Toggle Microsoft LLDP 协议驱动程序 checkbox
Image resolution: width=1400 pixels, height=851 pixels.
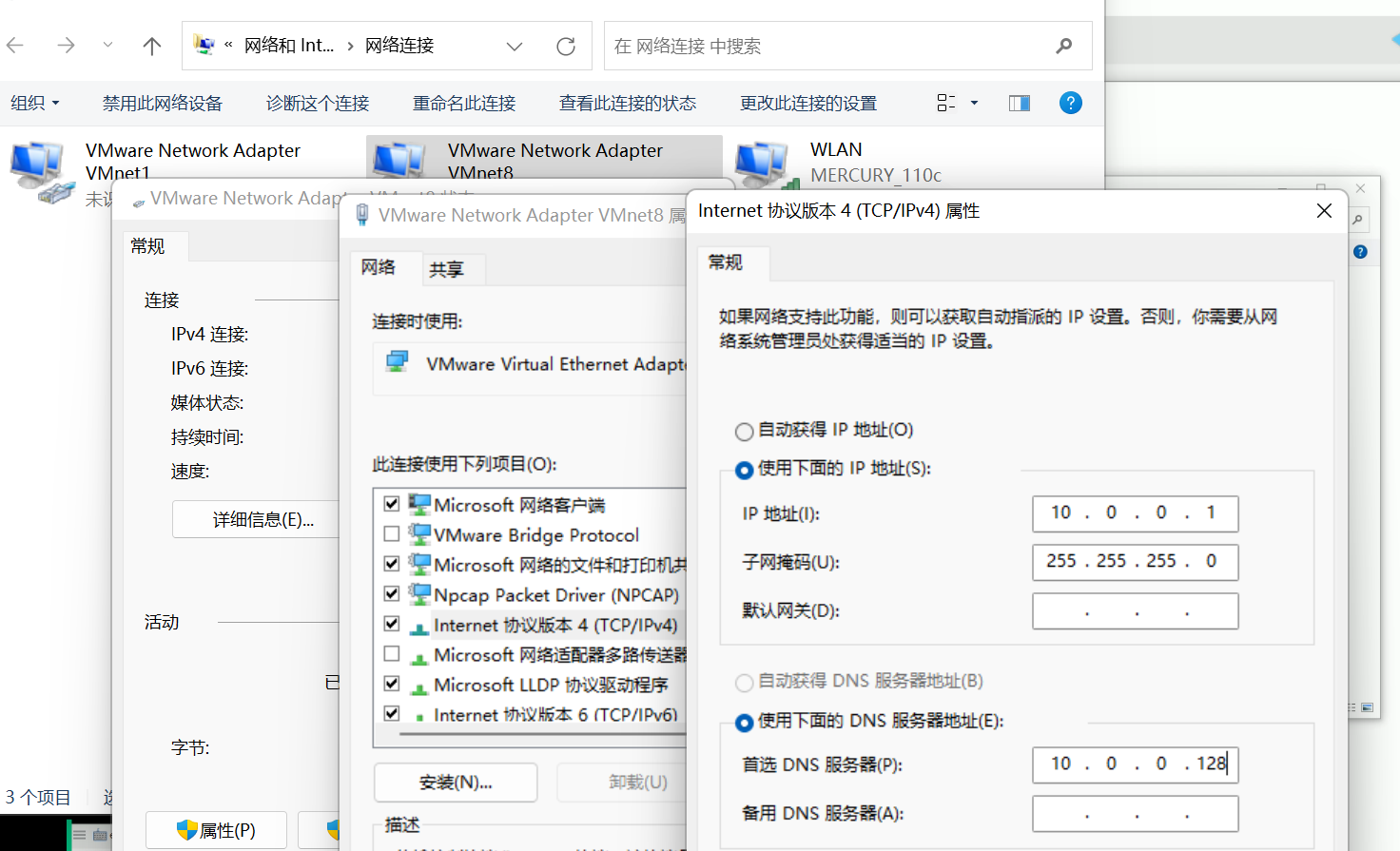pyautogui.click(x=391, y=684)
